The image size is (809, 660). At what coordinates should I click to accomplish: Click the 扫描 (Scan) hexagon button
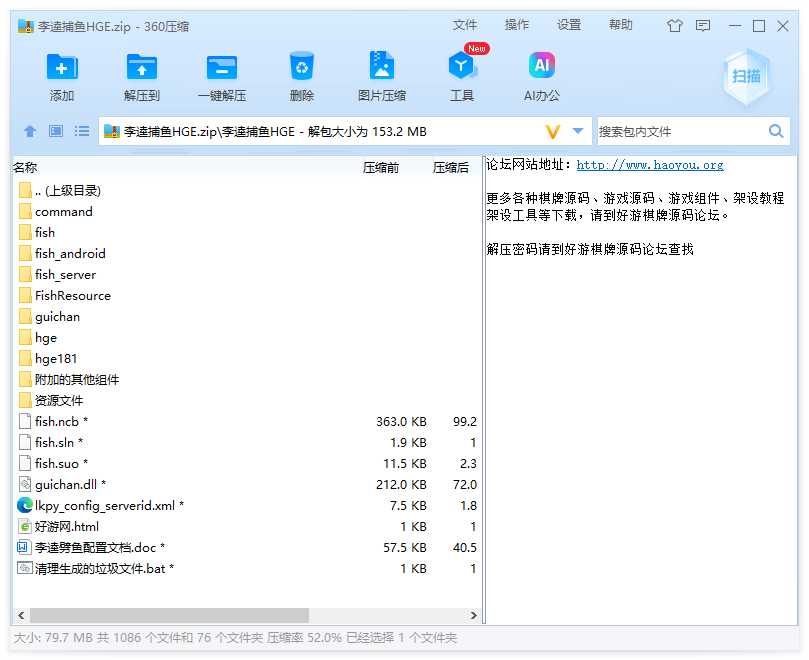click(x=746, y=76)
